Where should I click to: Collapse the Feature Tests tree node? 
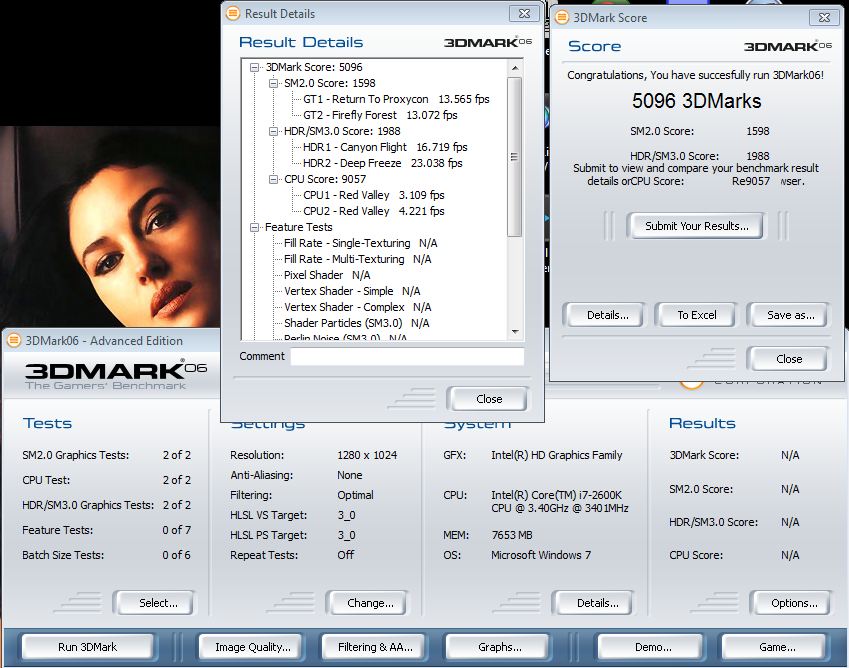coord(255,227)
